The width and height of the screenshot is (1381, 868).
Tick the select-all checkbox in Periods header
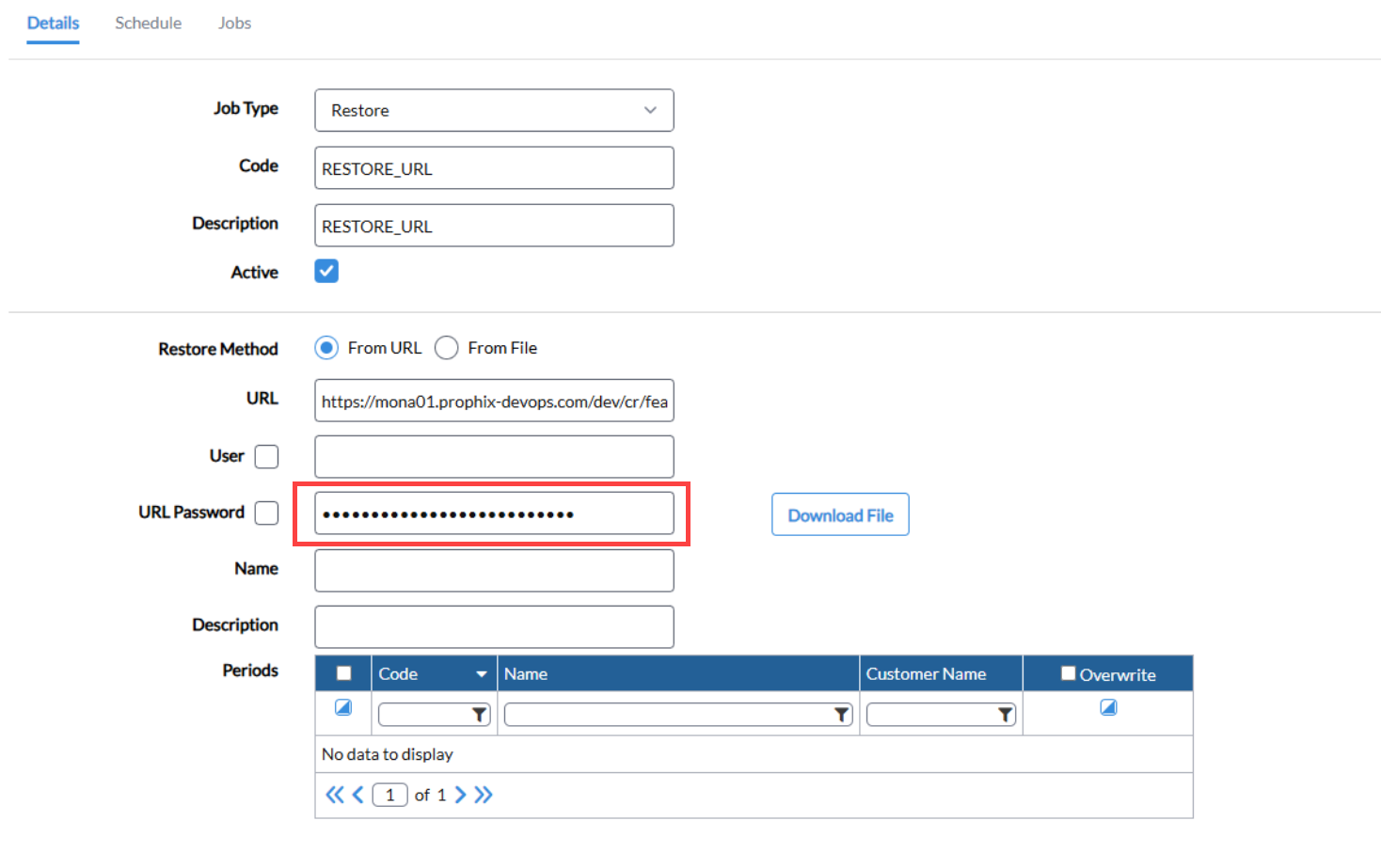[343, 673]
